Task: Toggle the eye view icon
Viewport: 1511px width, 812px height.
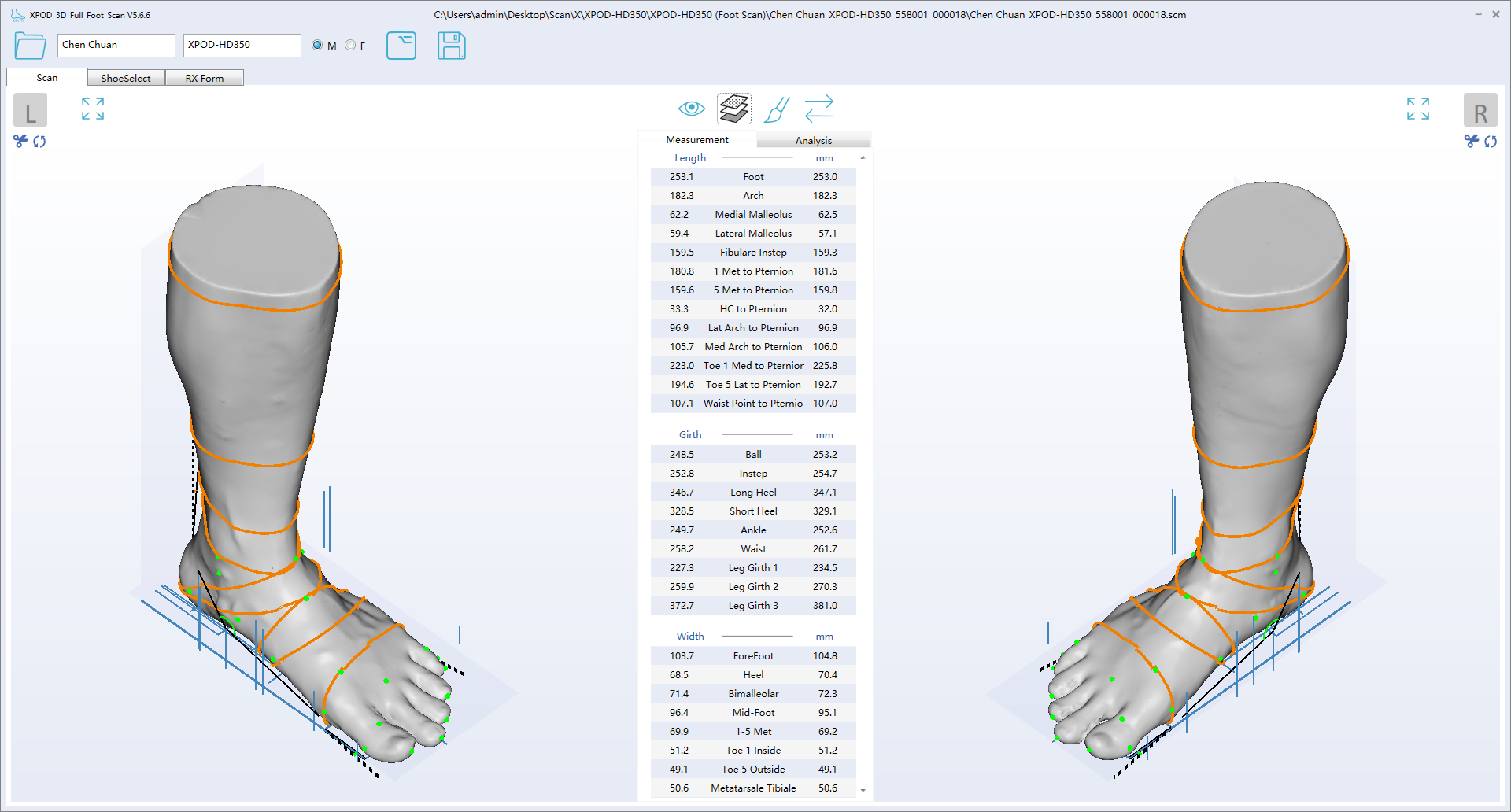Action: tap(691, 109)
